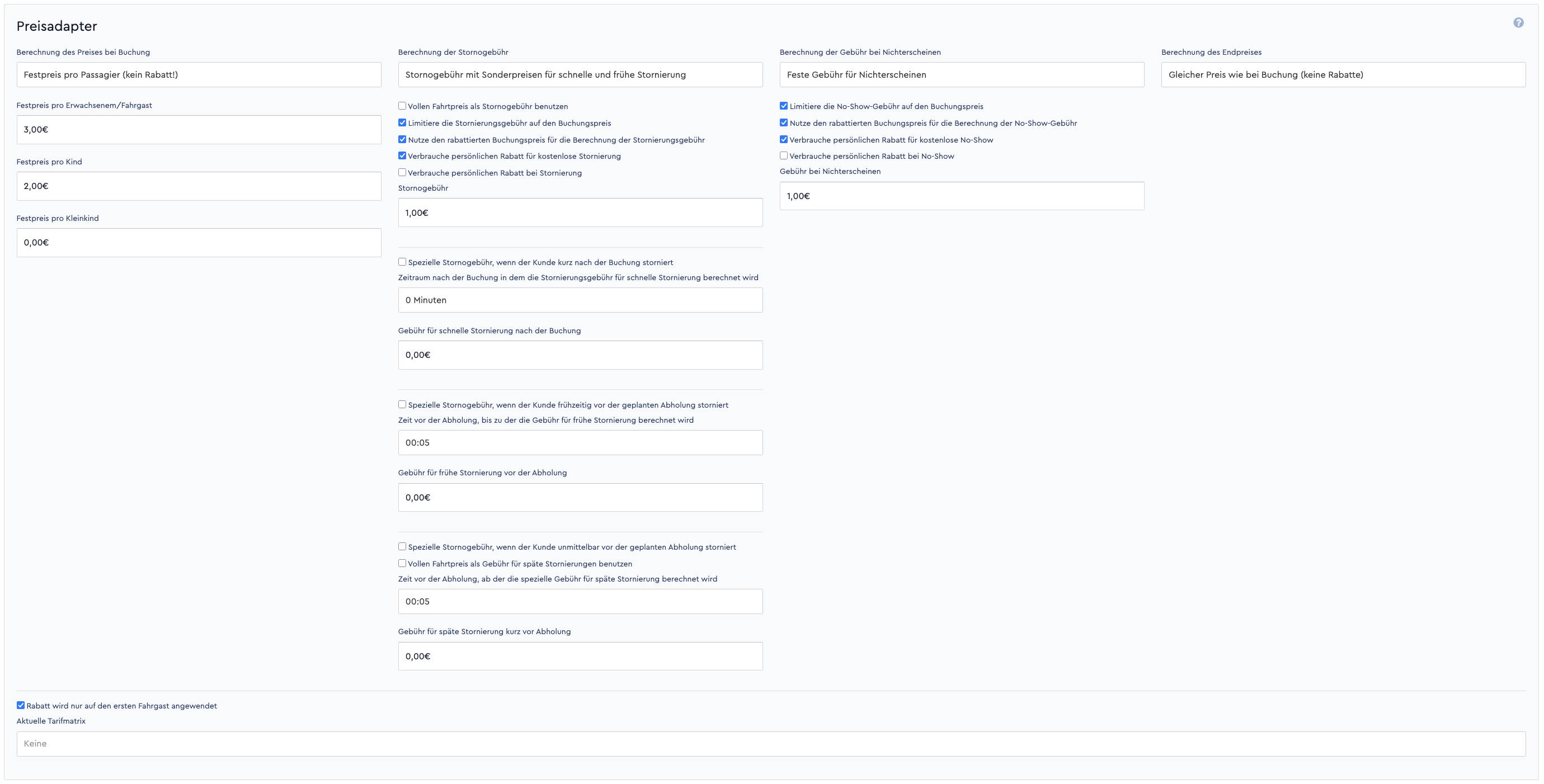The width and height of the screenshot is (1544, 784).
Task: Click the Festpreis pro Erwachsenem/Fahrgast field 3,00€
Action: point(199,129)
